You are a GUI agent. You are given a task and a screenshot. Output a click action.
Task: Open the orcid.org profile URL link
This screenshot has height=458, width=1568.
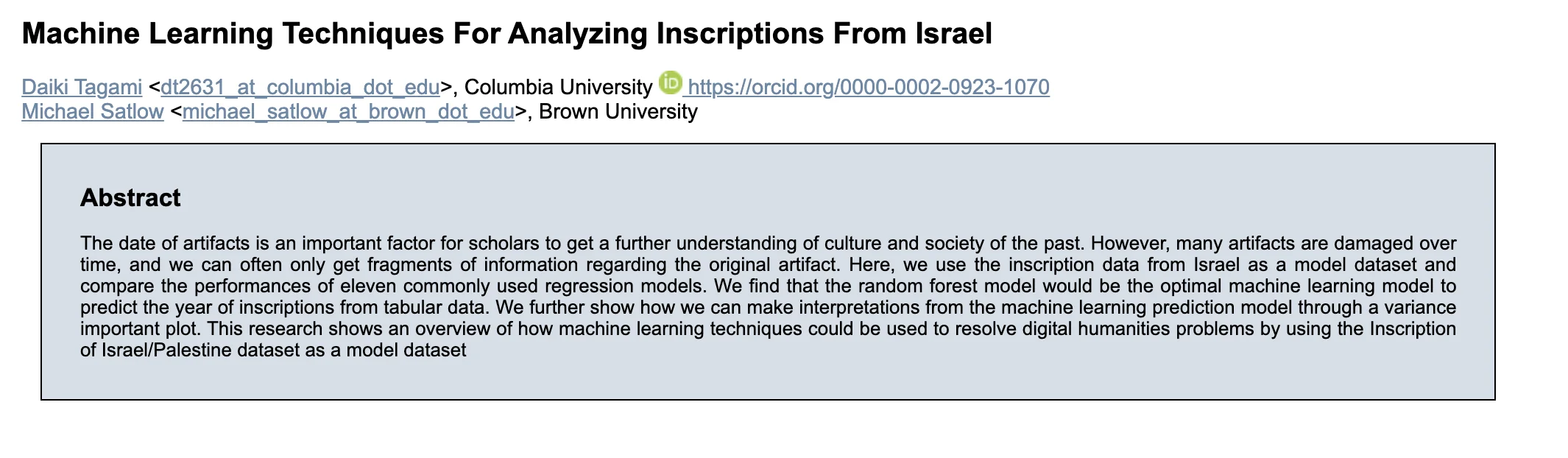(868, 88)
